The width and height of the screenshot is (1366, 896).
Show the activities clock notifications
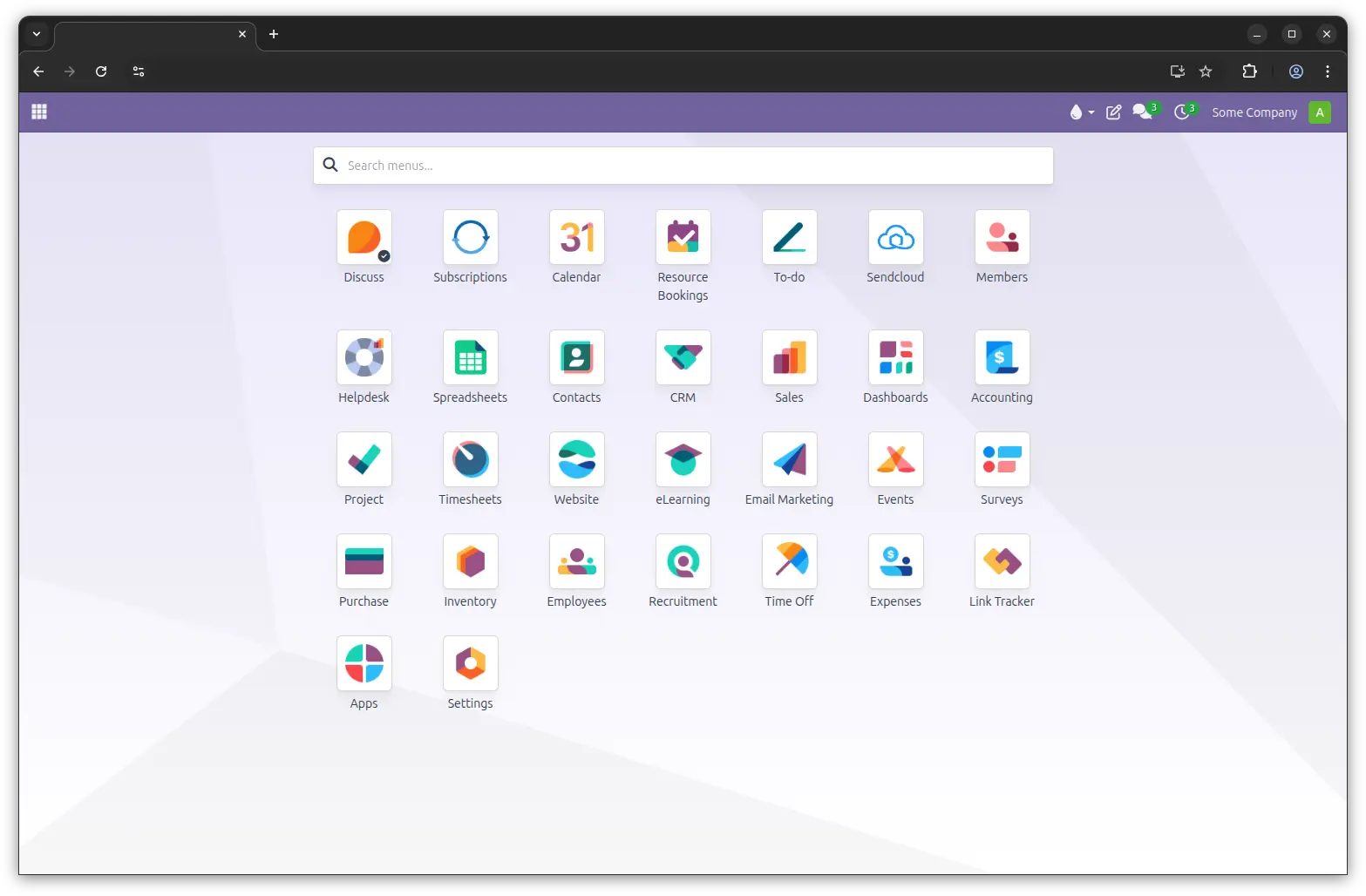coord(1183,112)
